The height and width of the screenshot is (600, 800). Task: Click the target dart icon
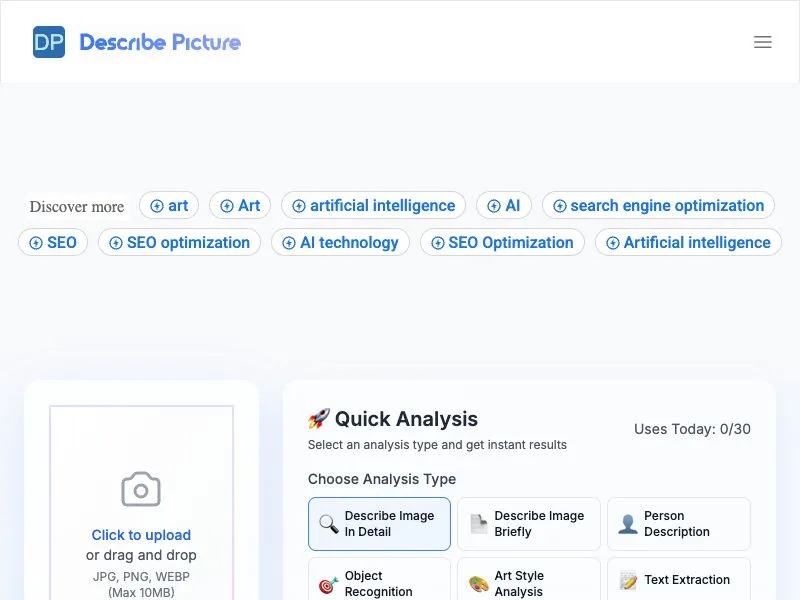click(329, 585)
